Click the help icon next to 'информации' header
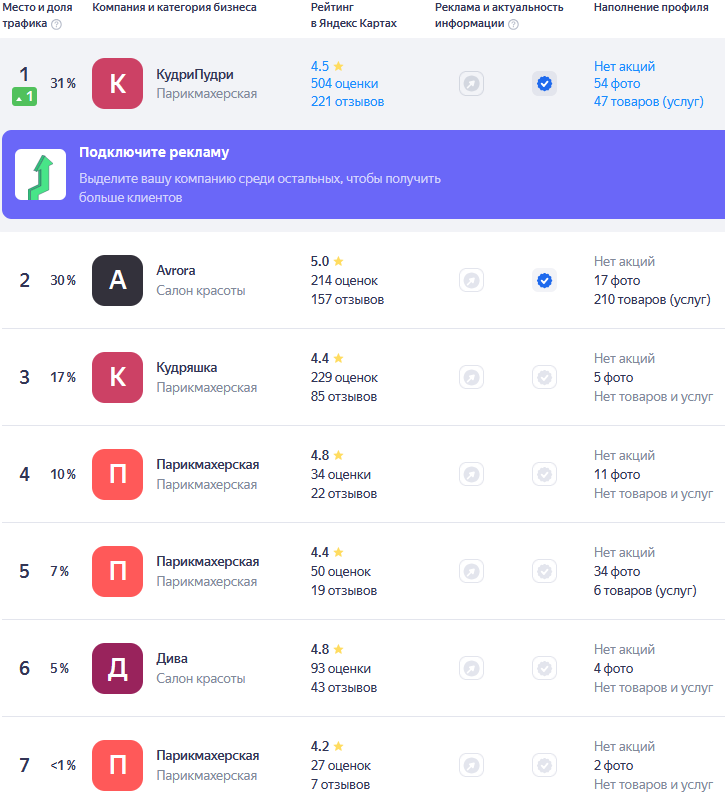 pos(513,24)
